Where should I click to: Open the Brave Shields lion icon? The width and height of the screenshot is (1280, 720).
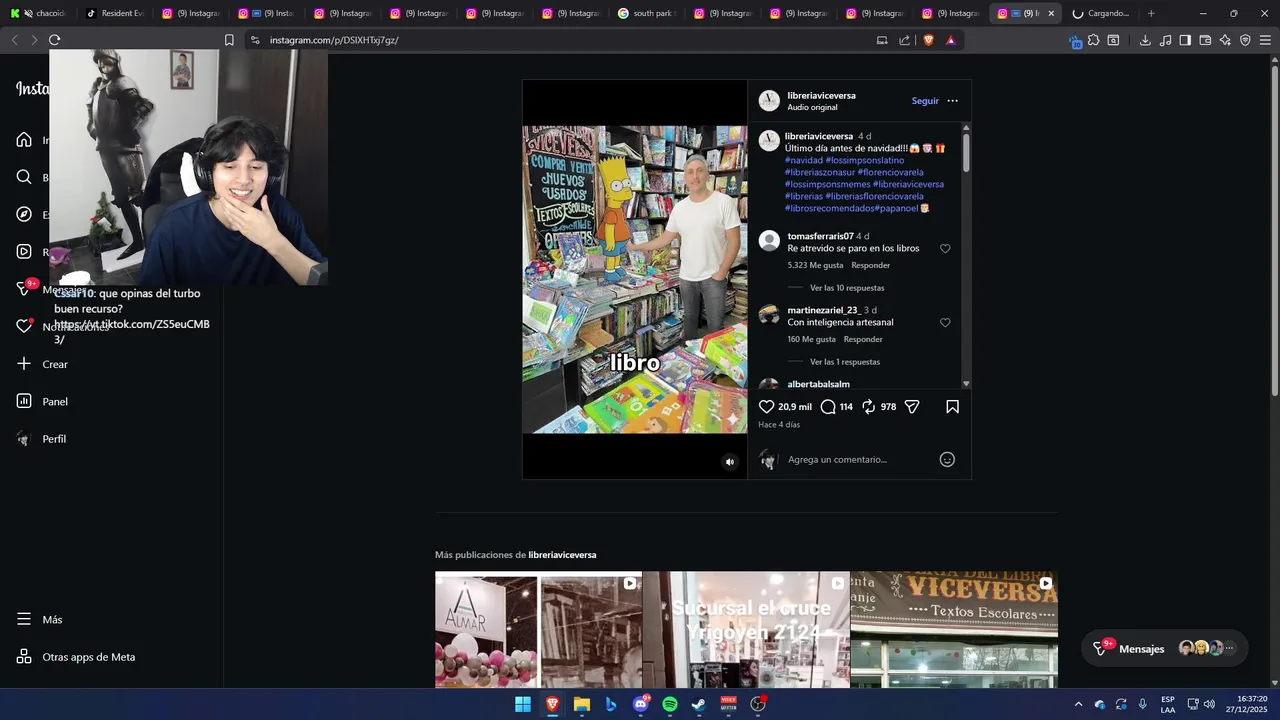928,40
